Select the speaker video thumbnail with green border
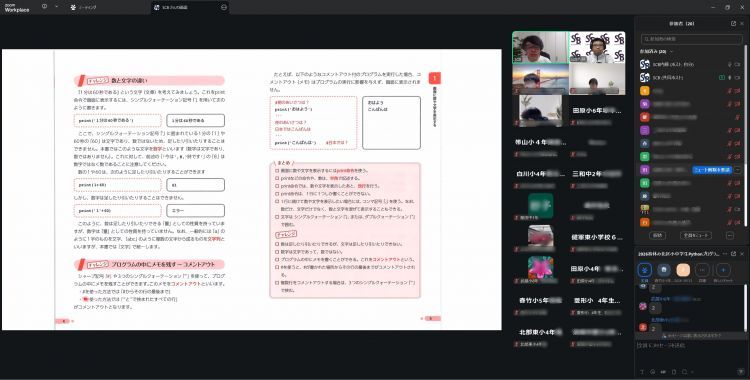Viewport: 750px width, 380px height. click(540, 47)
